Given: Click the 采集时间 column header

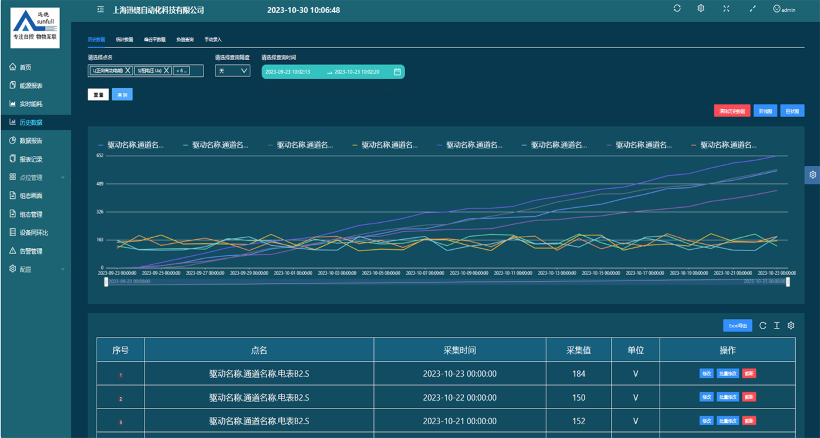Looking at the screenshot, I should 460,350.
